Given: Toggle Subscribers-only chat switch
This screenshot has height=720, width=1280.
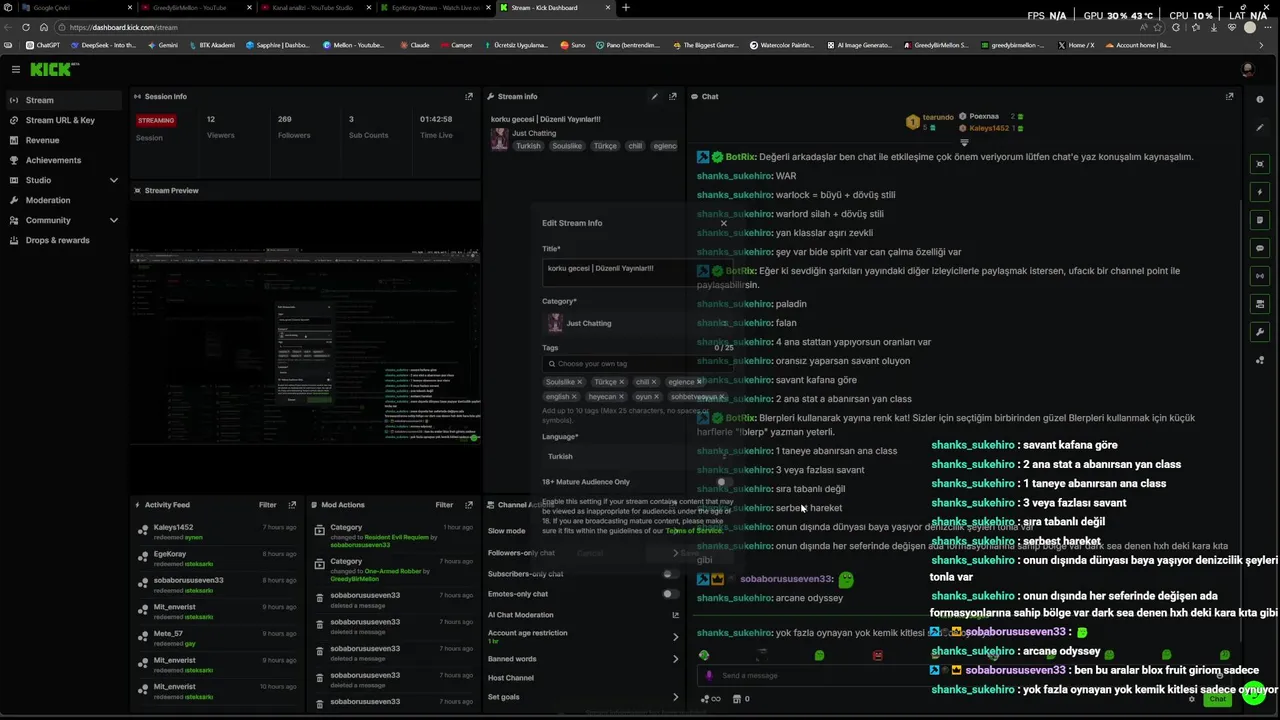Looking at the screenshot, I should click(x=671, y=574).
